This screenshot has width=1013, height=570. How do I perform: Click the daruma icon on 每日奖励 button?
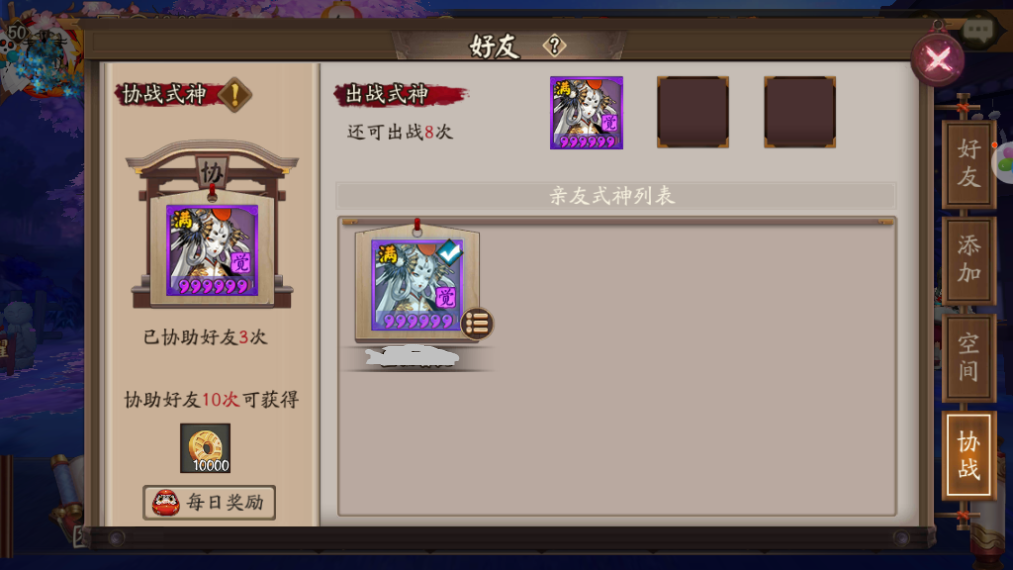pos(166,503)
